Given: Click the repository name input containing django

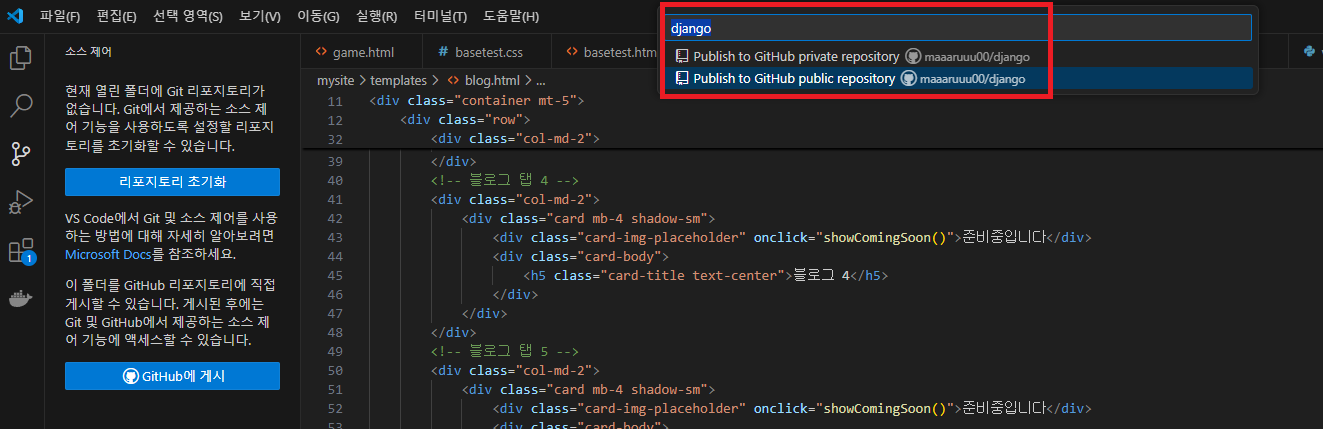Looking at the screenshot, I should 958,29.
